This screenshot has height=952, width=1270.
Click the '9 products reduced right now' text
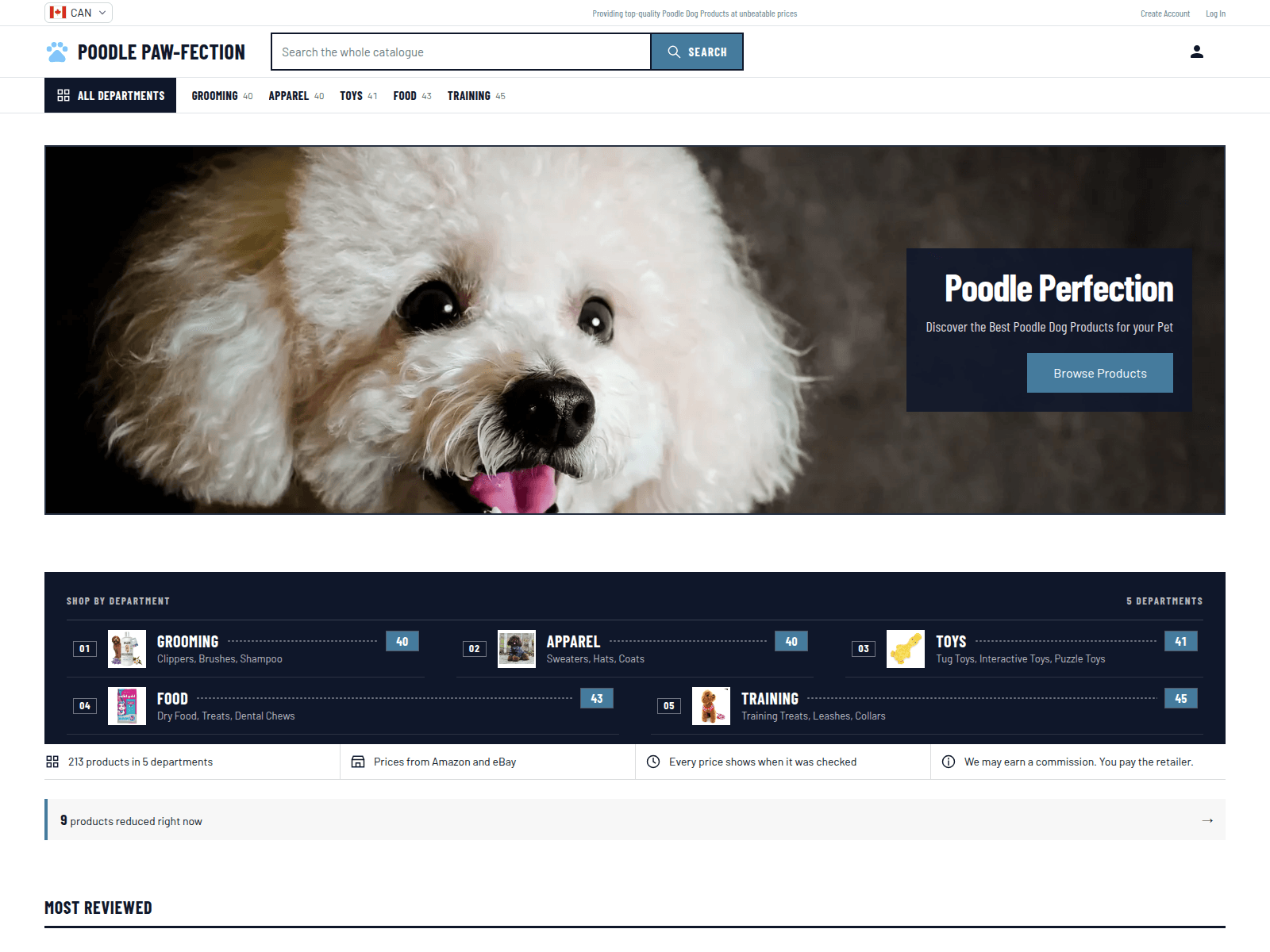click(131, 820)
